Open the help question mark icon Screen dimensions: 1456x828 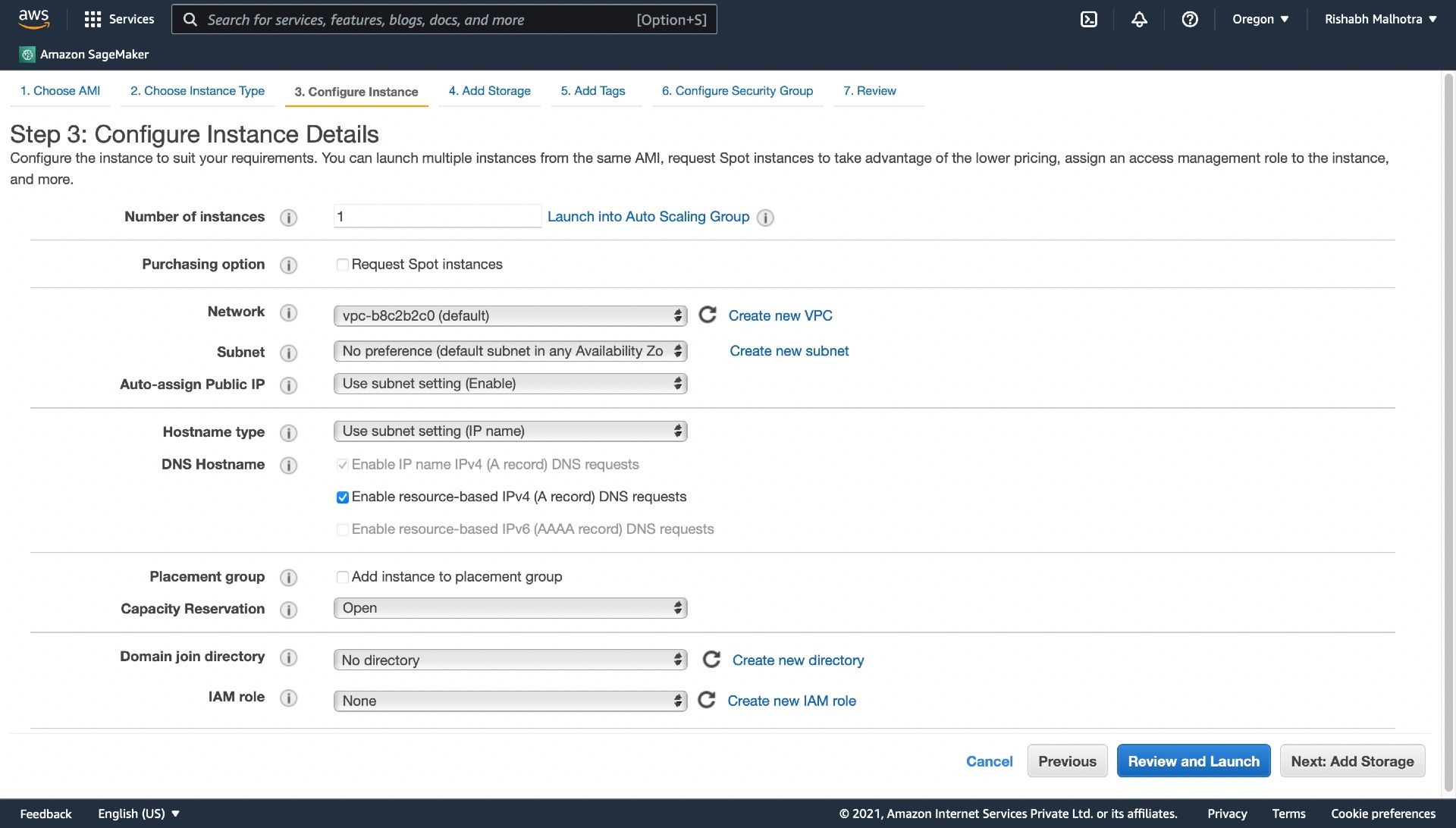tap(1190, 19)
